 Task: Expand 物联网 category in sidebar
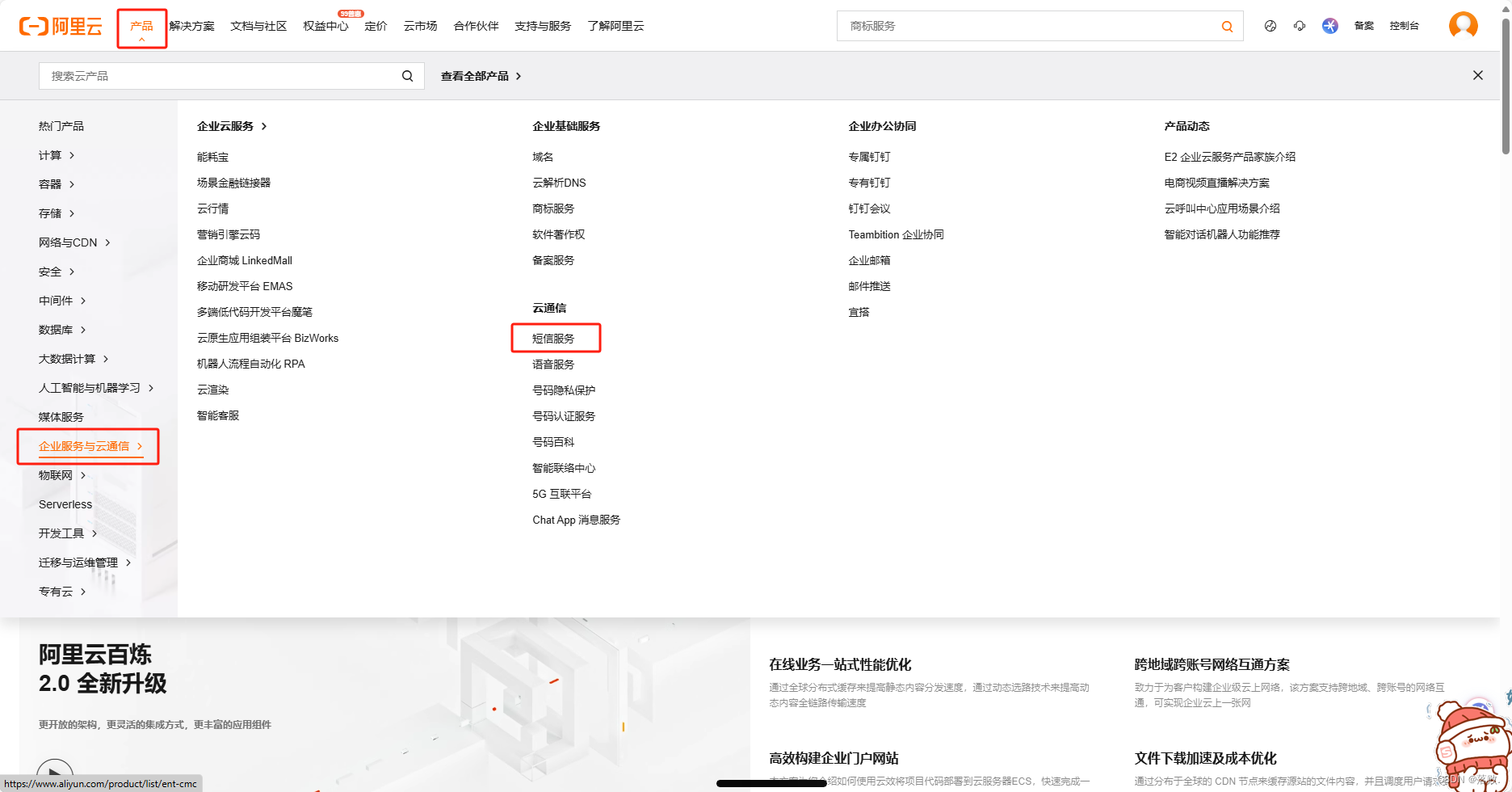(x=62, y=475)
